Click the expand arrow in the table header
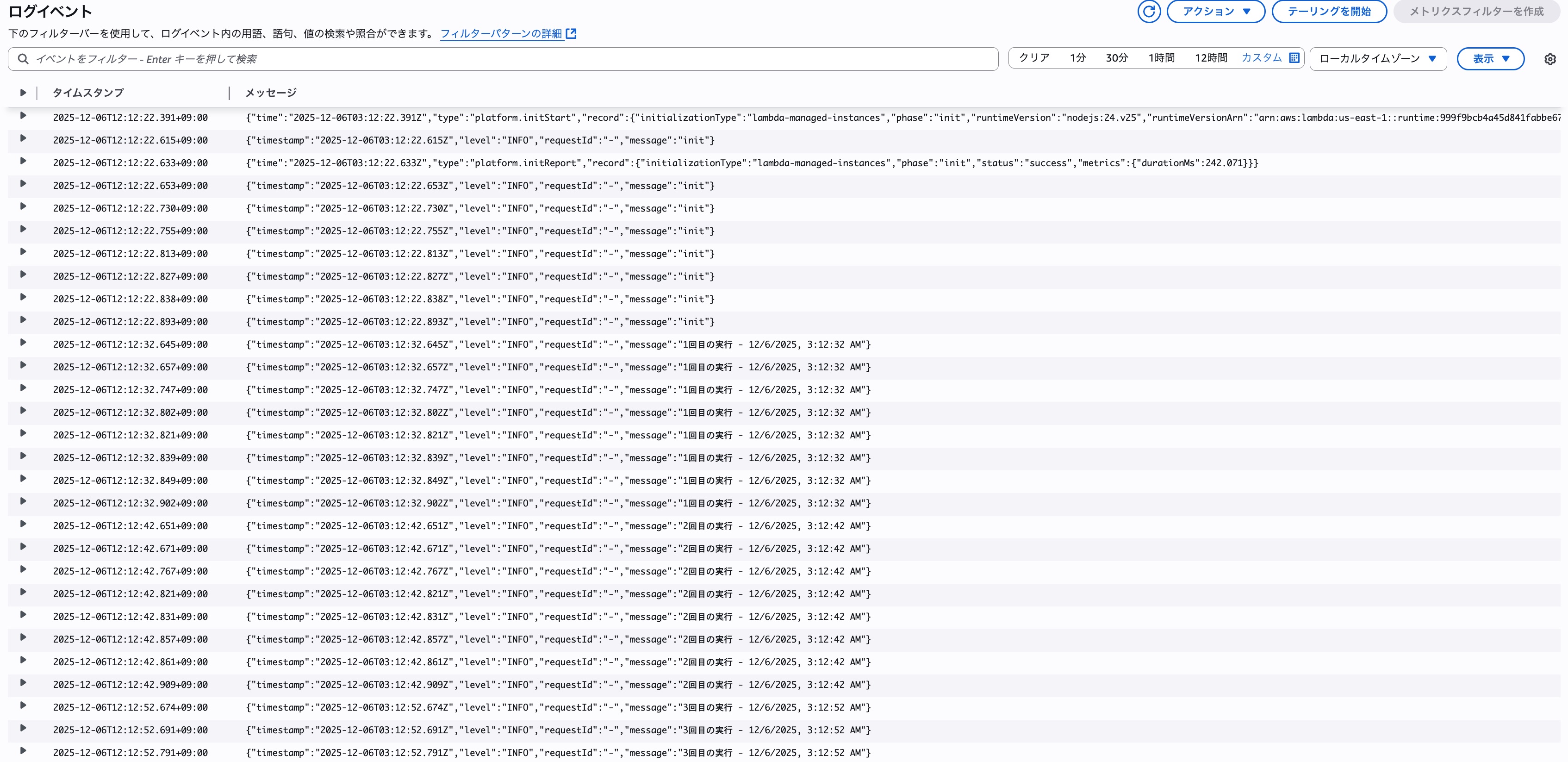This screenshot has height=762, width=1568. pyautogui.click(x=23, y=93)
